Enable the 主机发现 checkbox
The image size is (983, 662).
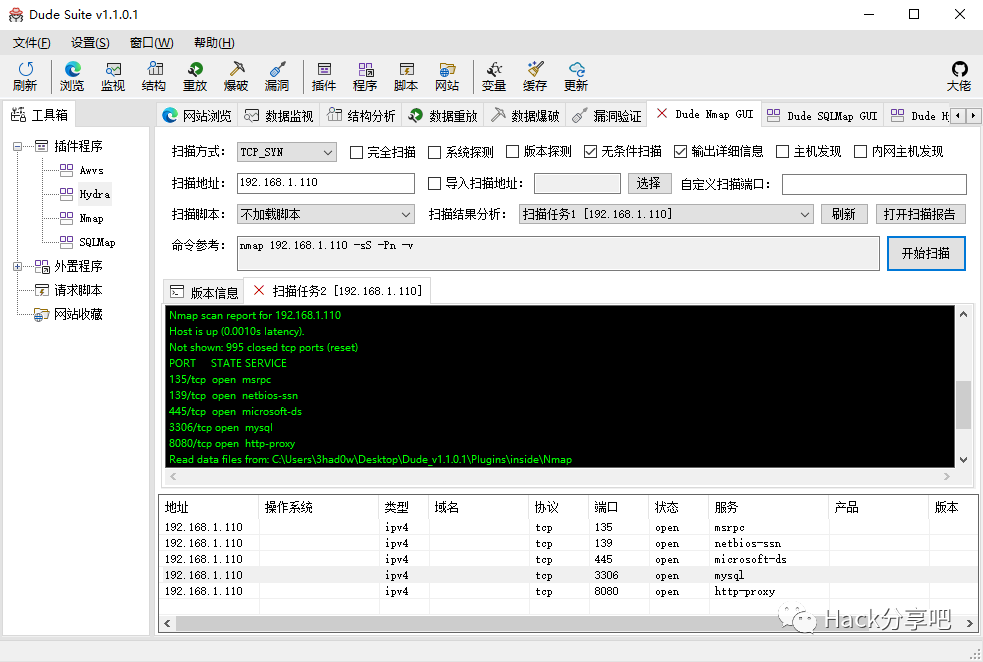point(782,152)
